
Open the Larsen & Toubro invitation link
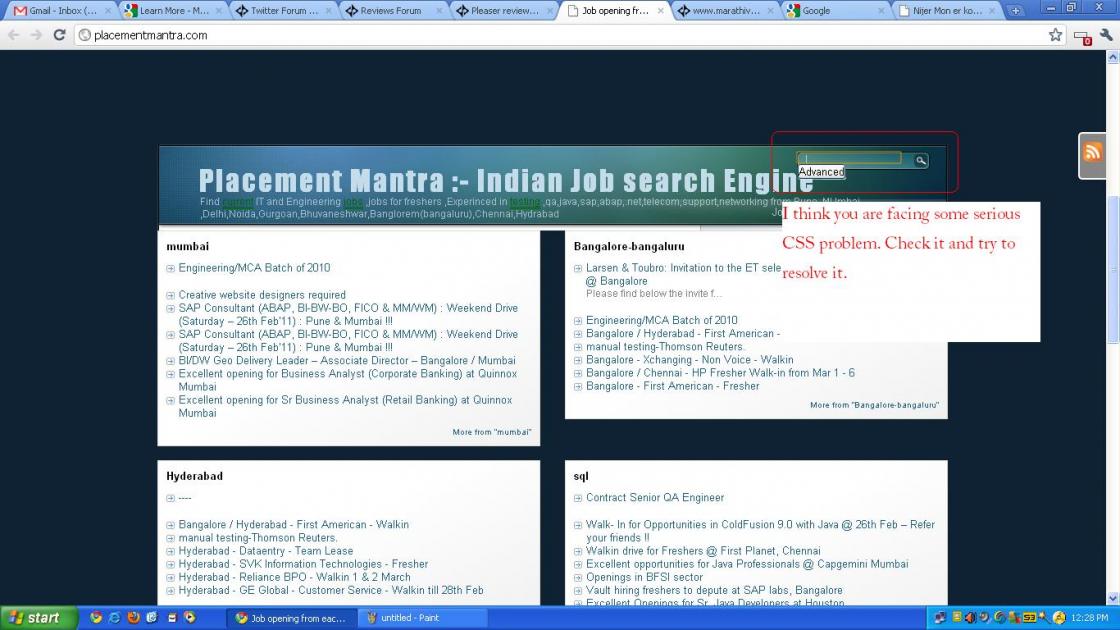point(684,274)
